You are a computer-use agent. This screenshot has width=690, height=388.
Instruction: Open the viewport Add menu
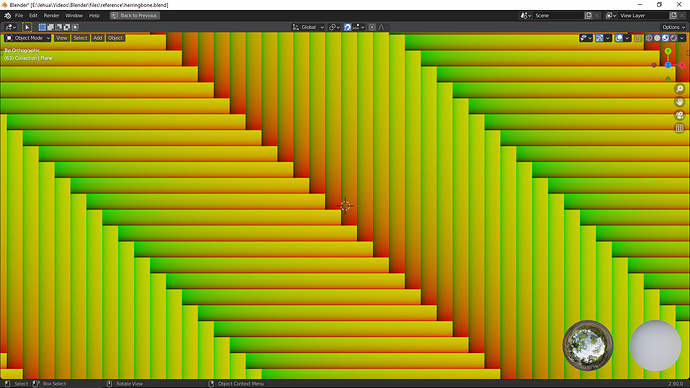tap(98, 38)
